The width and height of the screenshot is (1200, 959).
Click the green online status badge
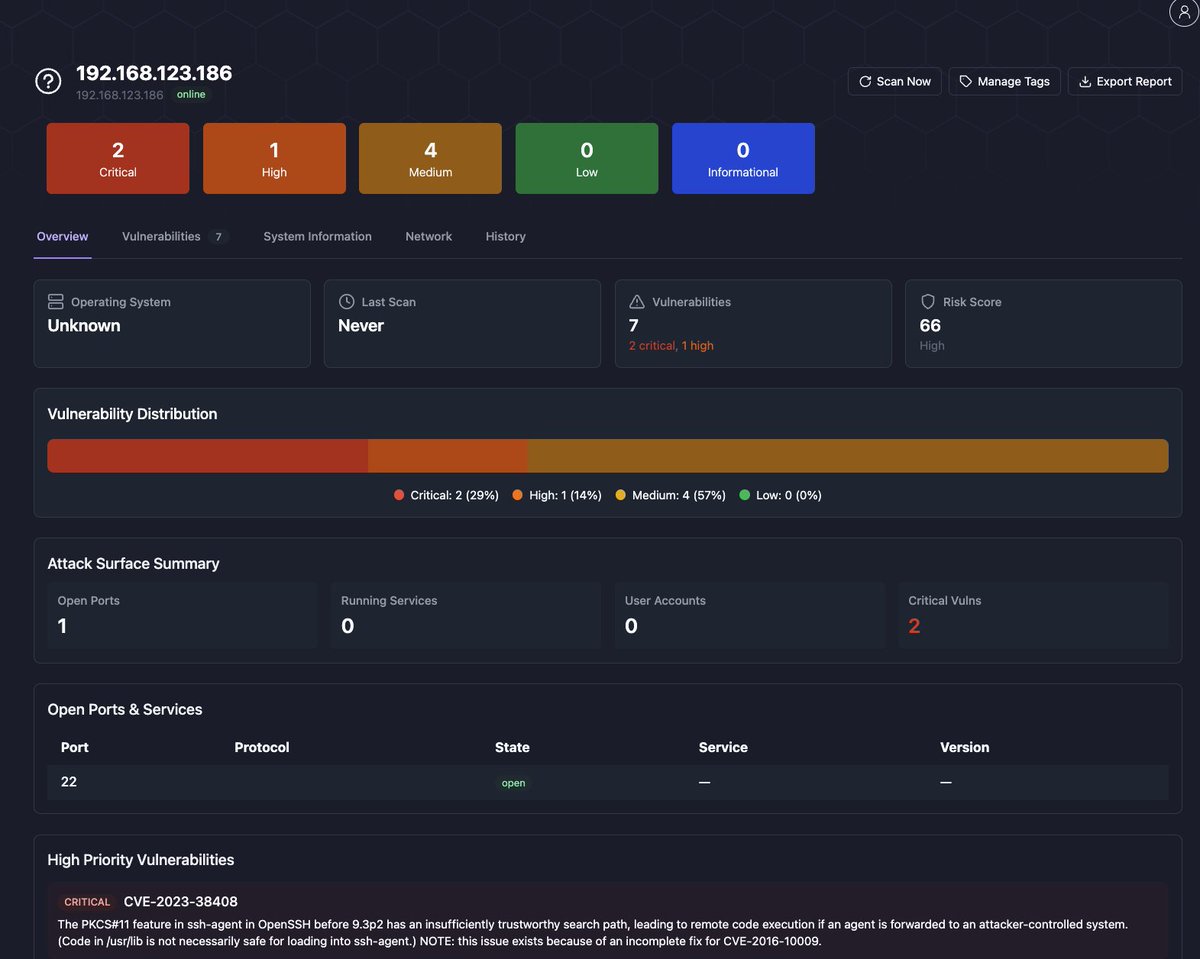191,94
